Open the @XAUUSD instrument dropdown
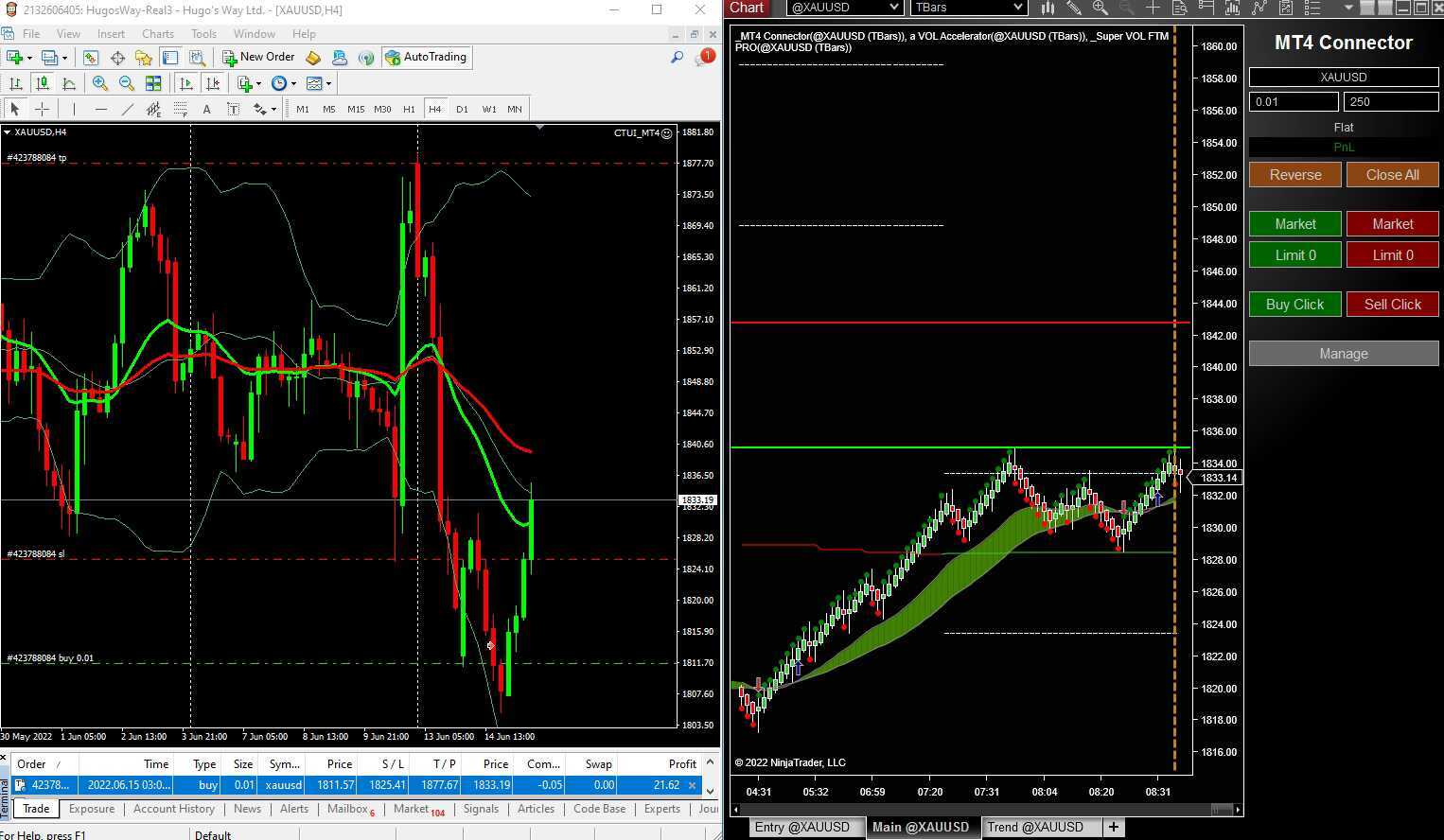 843,8
